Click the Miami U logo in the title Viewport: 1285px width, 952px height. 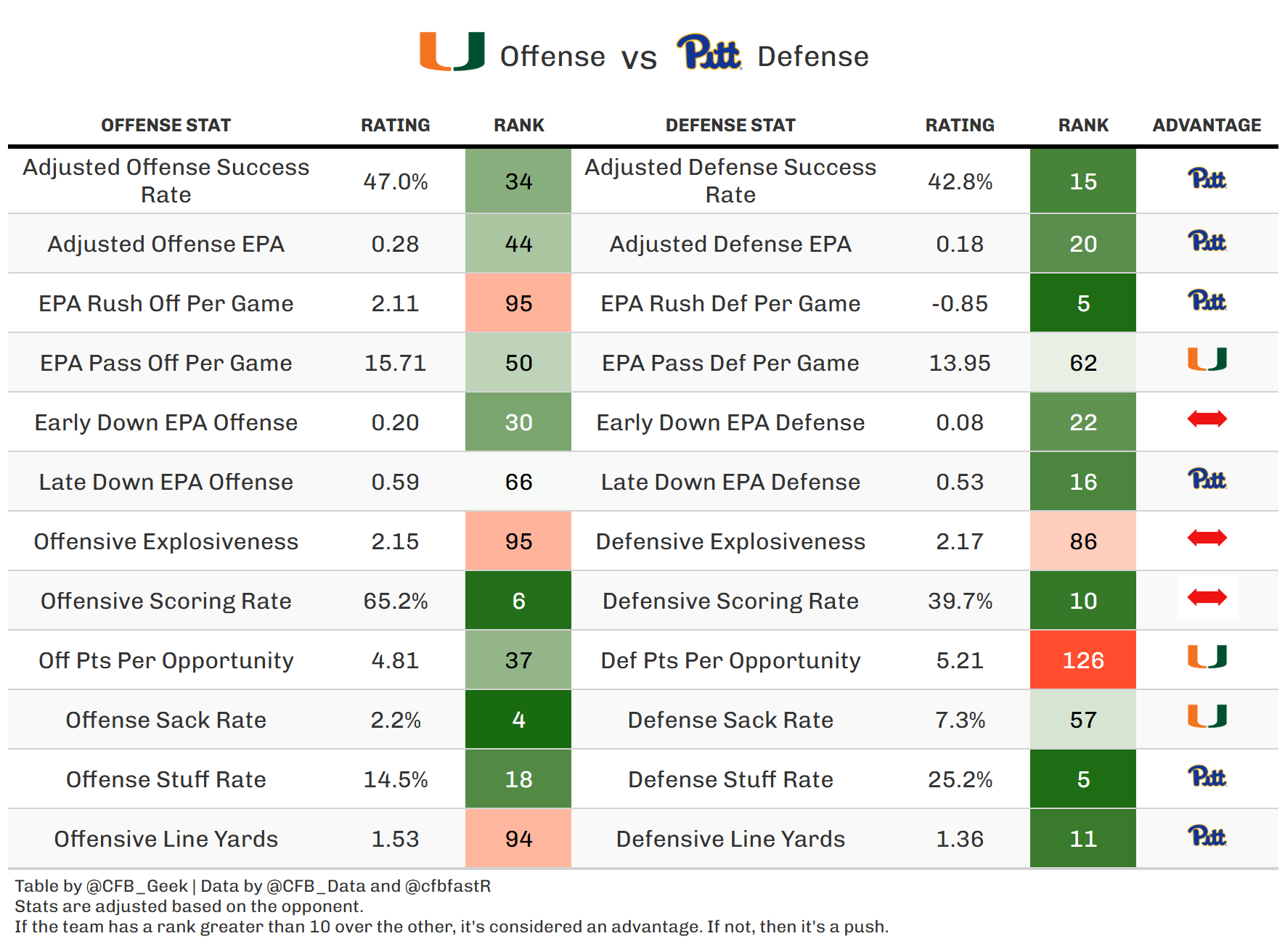click(x=452, y=52)
